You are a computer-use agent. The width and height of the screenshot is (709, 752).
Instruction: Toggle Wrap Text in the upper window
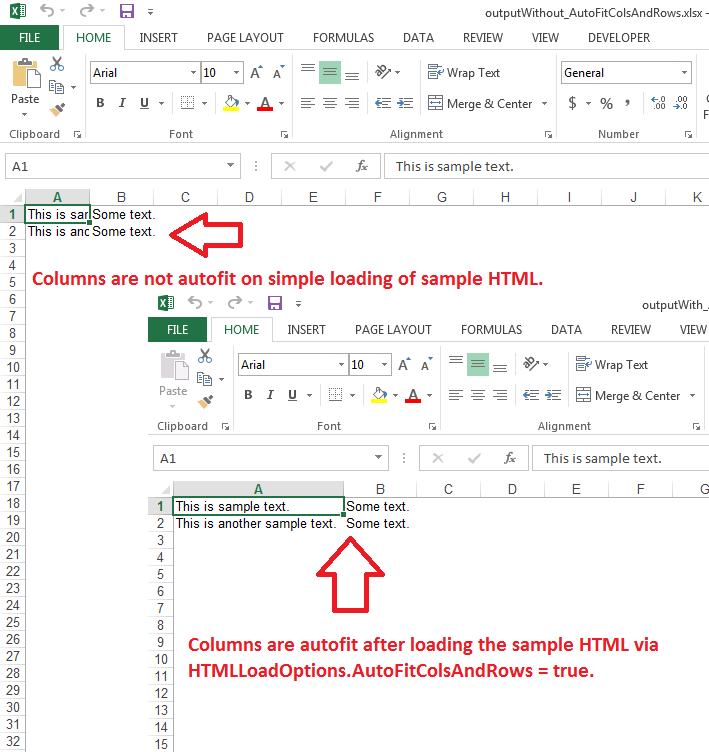[464, 73]
